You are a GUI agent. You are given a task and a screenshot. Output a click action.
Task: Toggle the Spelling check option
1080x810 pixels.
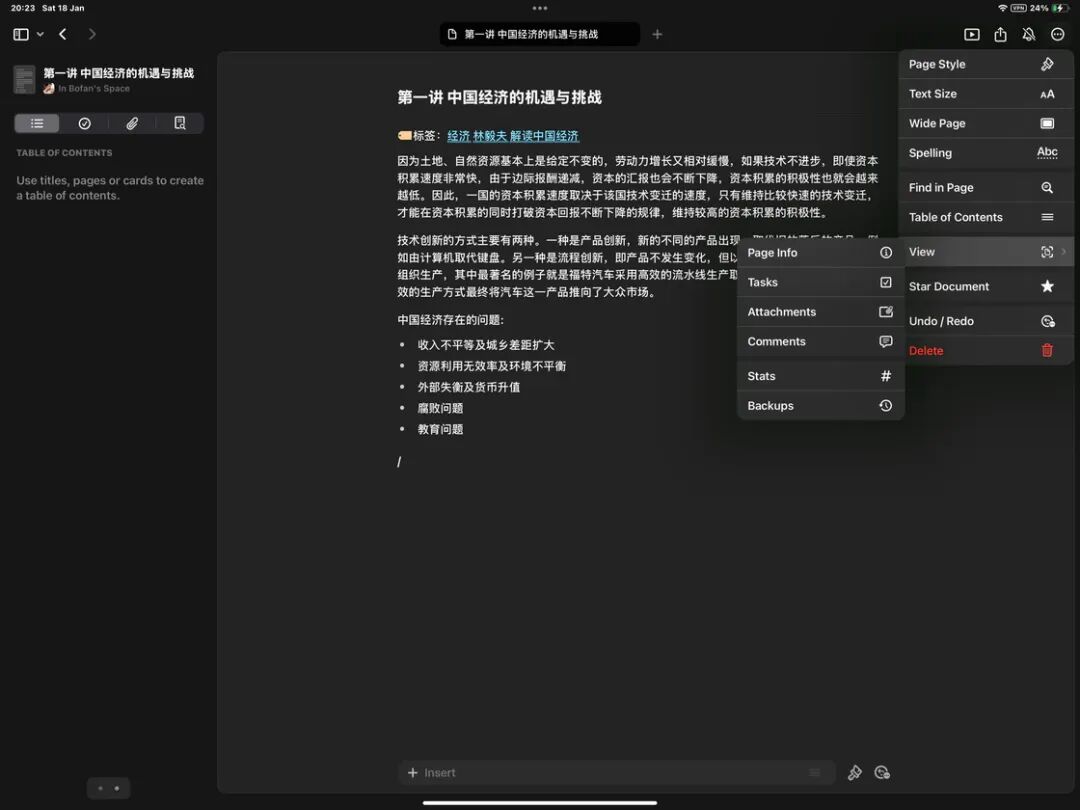coord(986,153)
